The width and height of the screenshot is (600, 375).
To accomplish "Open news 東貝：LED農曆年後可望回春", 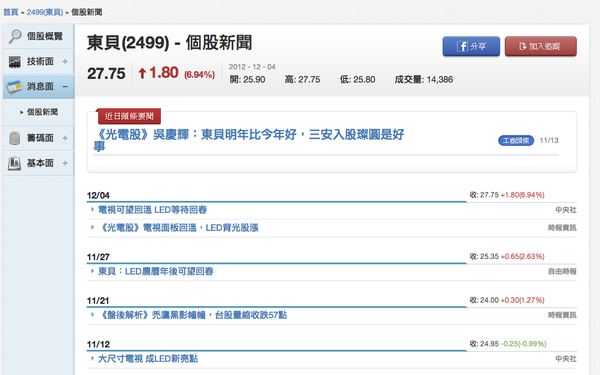I will 156,271.
